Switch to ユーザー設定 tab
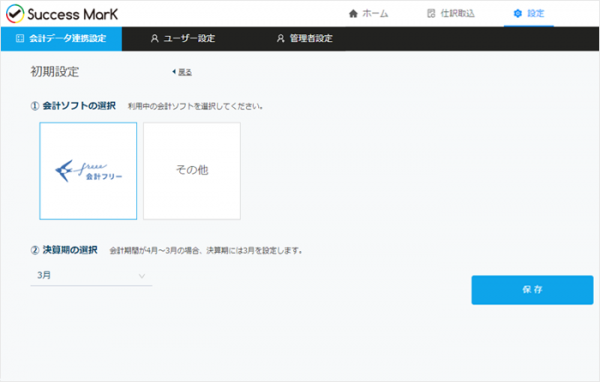 click(183, 39)
